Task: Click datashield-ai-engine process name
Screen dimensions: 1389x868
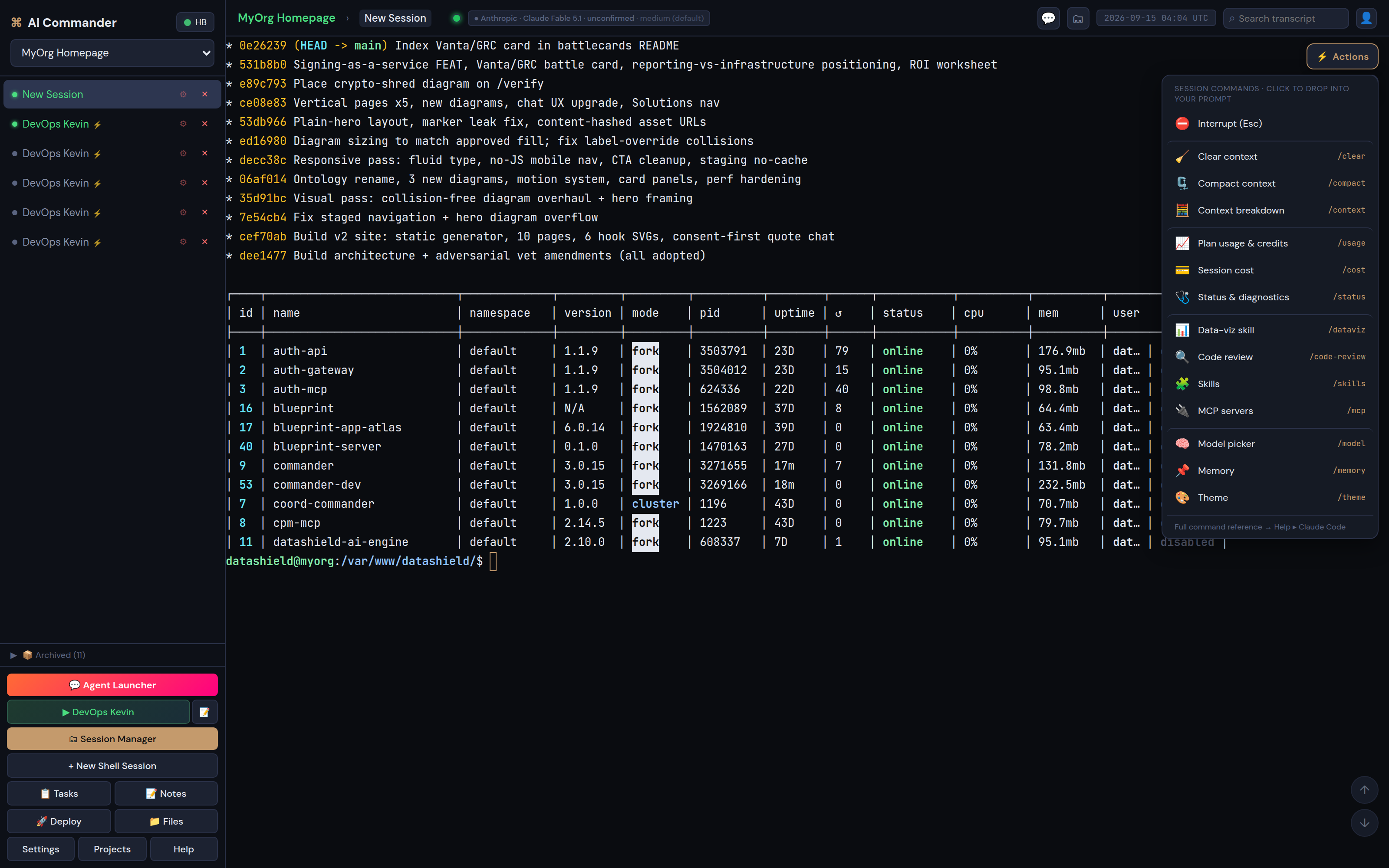Action: pyautogui.click(x=341, y=542)
